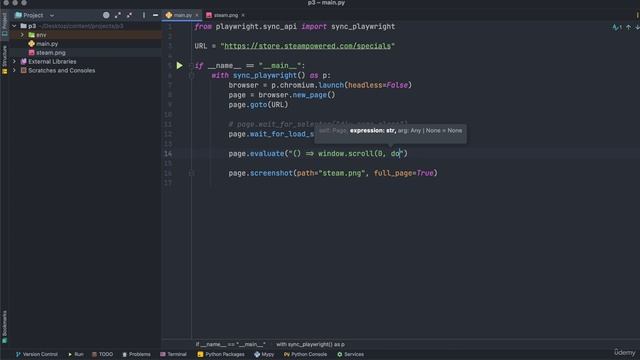Viewport: 640px width, 360px height.
Task: Click the select opened file target icon
Action: point(106,15)
